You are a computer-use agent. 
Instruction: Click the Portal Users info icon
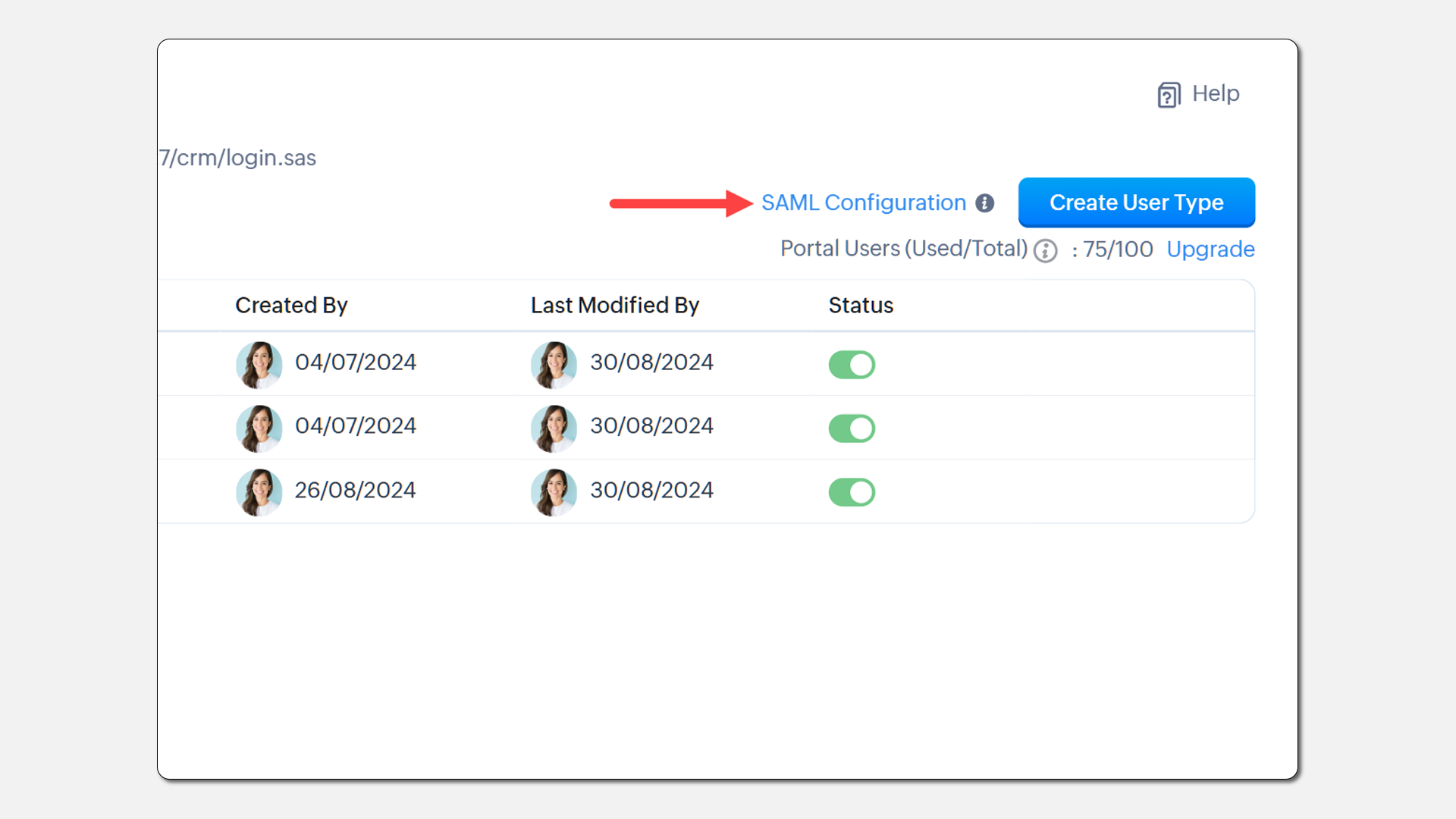click(1045, 251)
